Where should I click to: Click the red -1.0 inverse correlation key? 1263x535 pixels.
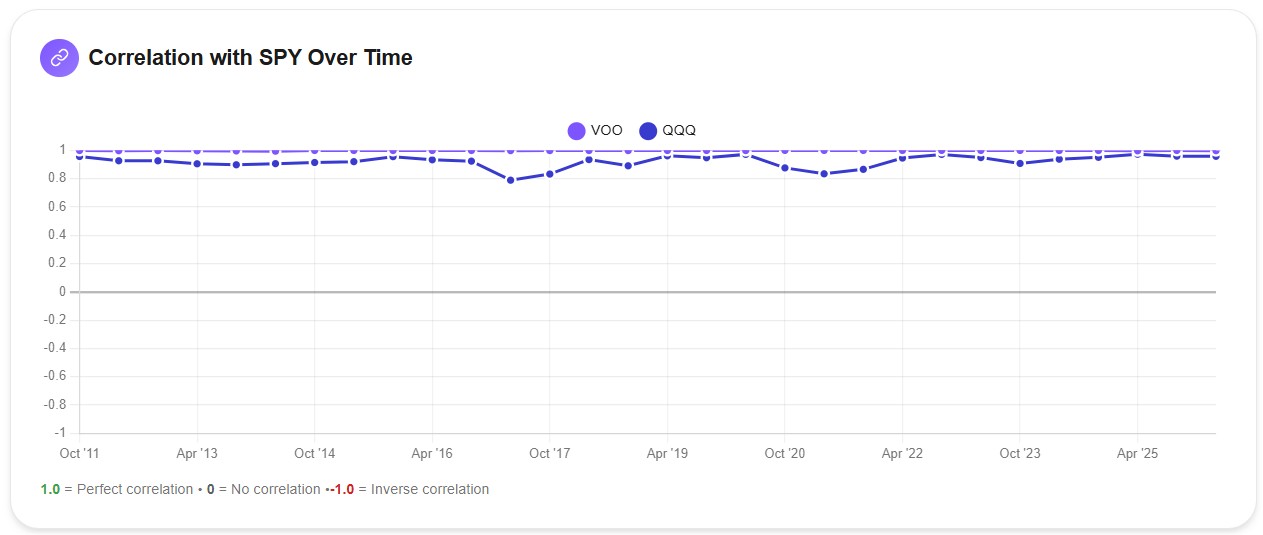338,490
